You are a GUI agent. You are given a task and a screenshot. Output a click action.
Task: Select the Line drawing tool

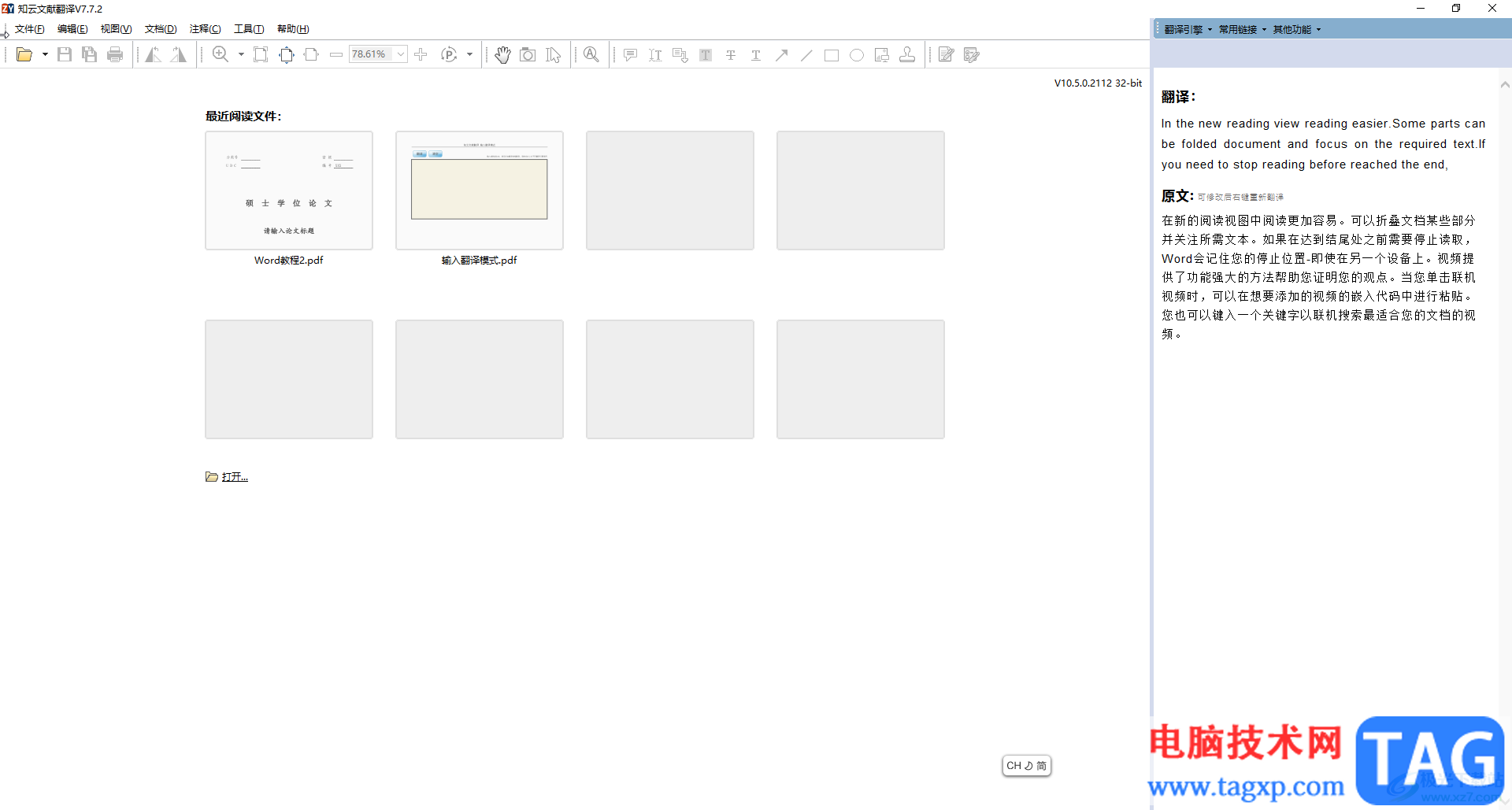806,54
